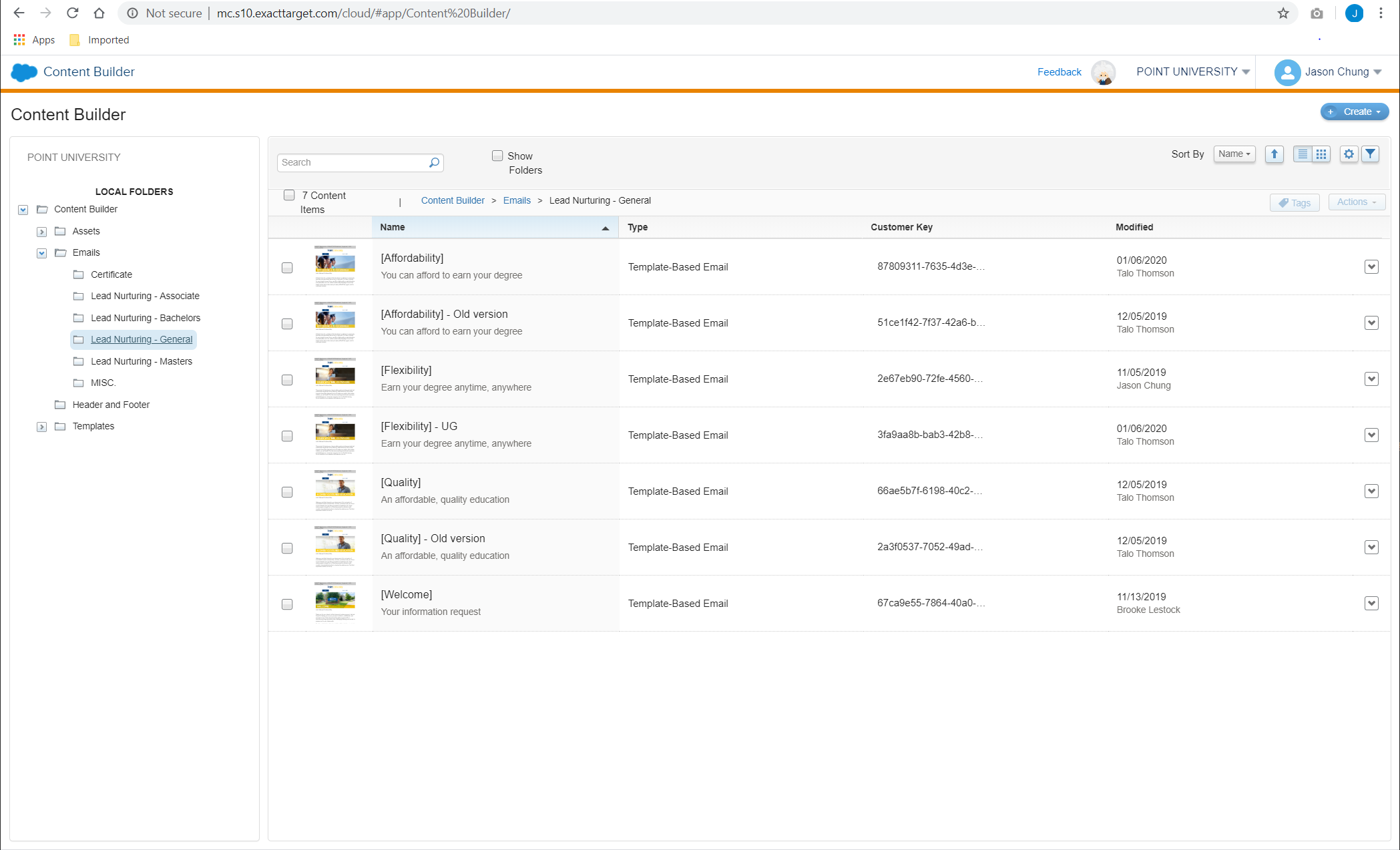Image resolution: width=1400 pixels, height=850 pixels.
Task: Check the select-all content items checkbox
Action: (x=289, y=195)
